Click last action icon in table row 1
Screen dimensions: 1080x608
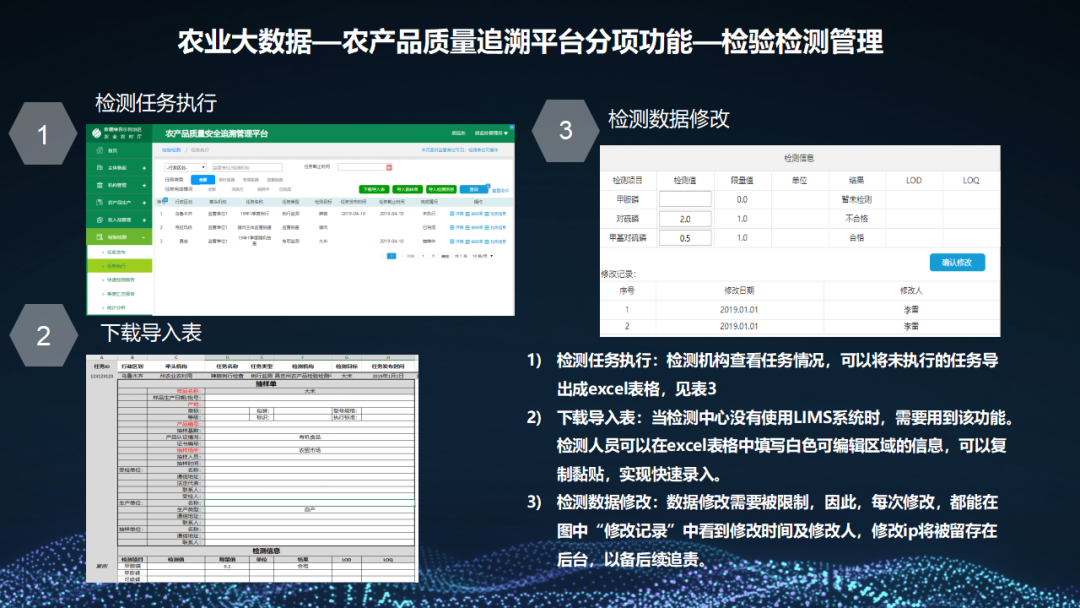(487, 214)
